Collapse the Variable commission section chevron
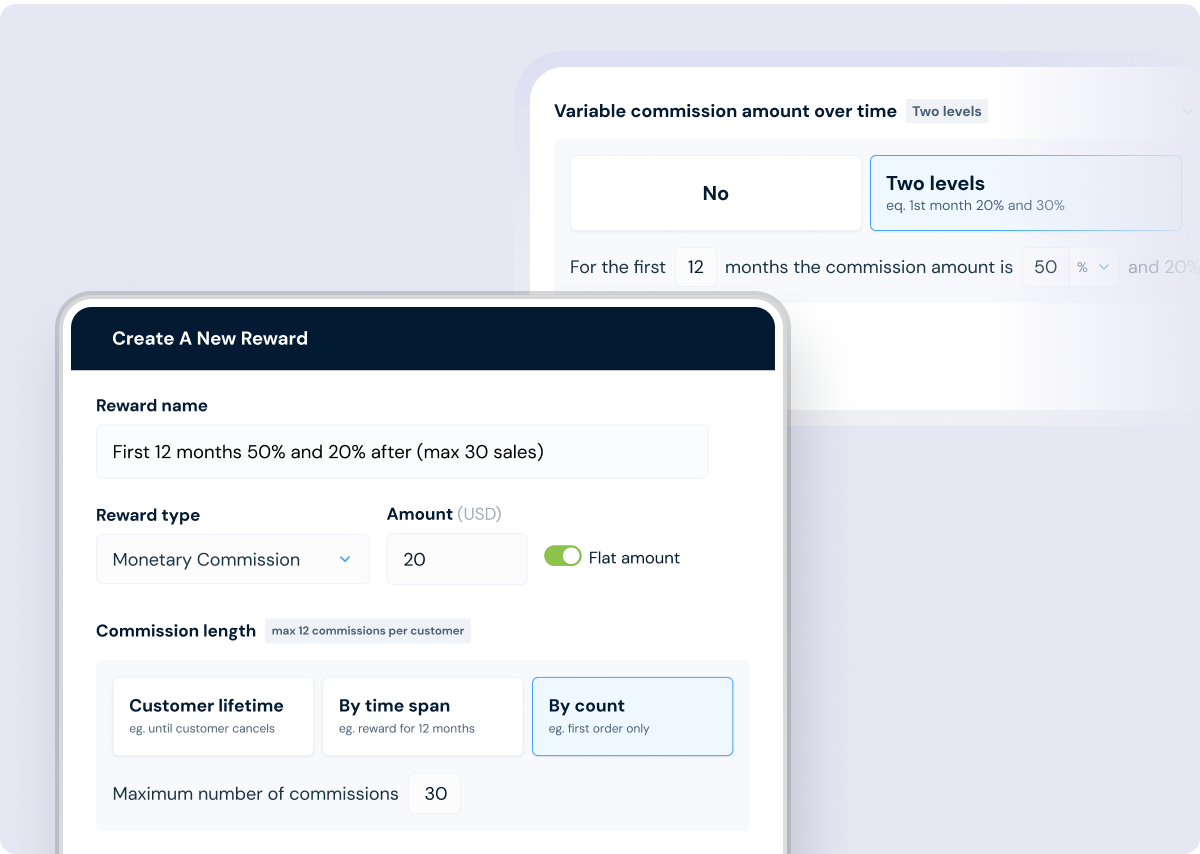The height and width of the screenshot is (854, 1200). point(1187,111)
